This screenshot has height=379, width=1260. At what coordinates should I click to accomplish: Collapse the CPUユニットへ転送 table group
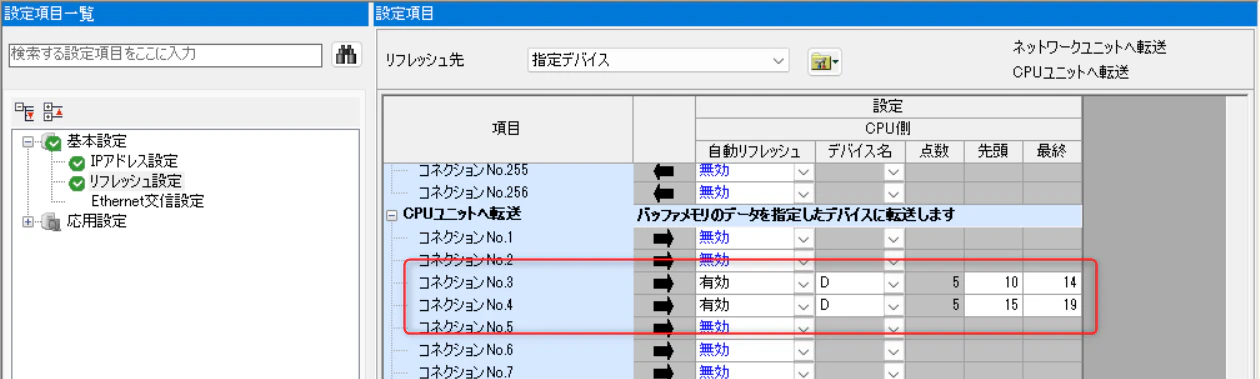pyautogui.click(x=391, y=214)
